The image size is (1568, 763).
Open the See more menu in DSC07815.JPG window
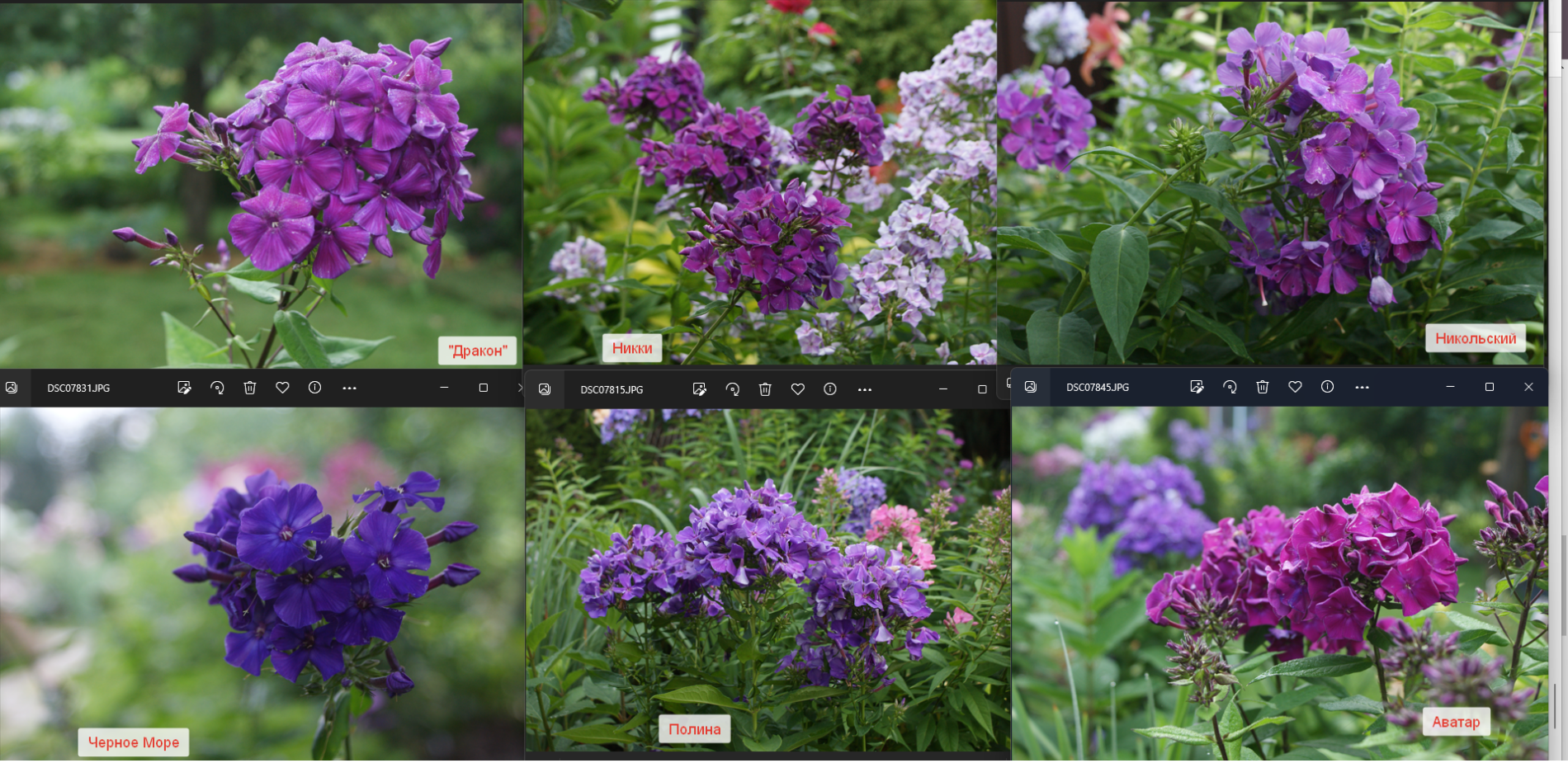click(x=864, y=389)
